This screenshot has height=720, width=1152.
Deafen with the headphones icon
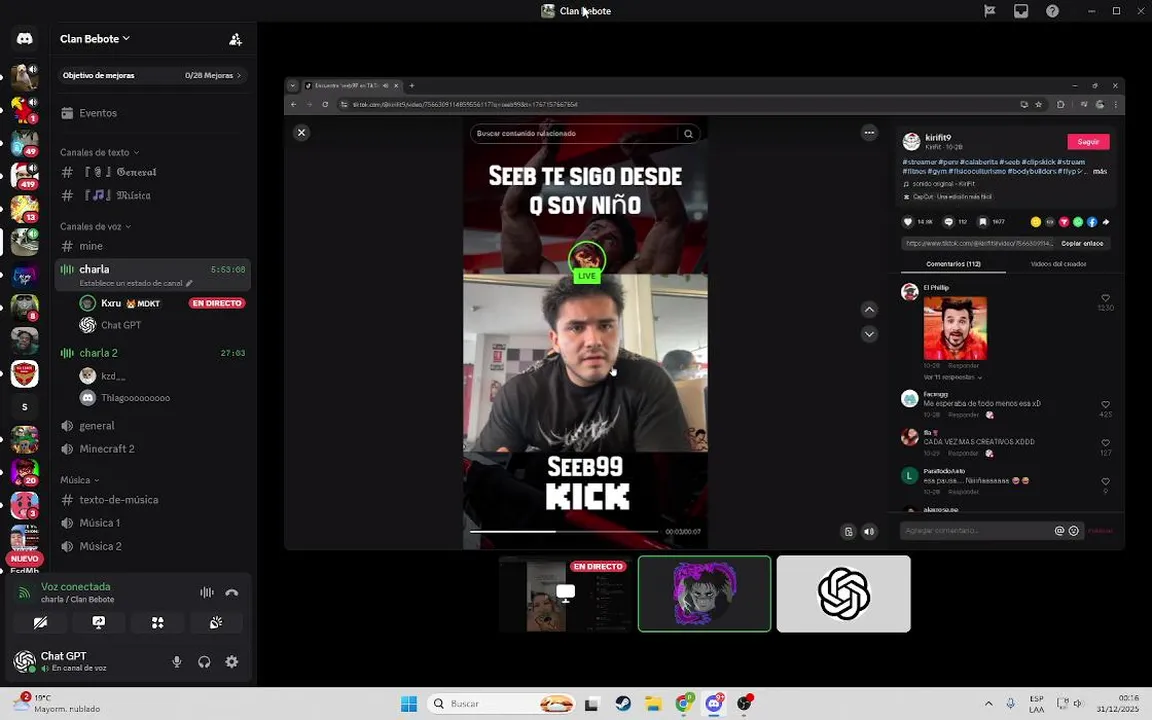(204, 662)
